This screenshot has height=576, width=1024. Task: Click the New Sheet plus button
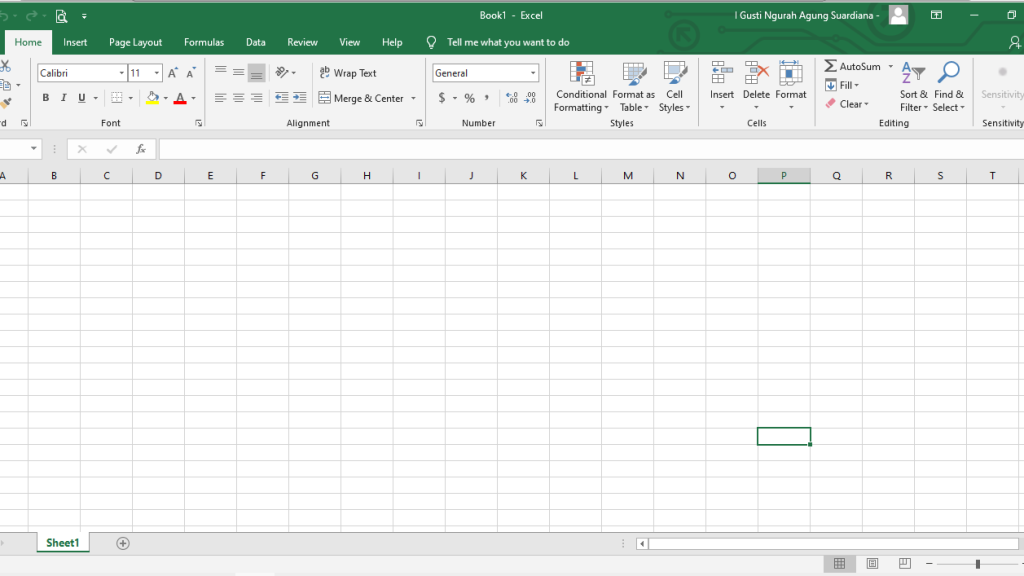click(x=122, y=542)
